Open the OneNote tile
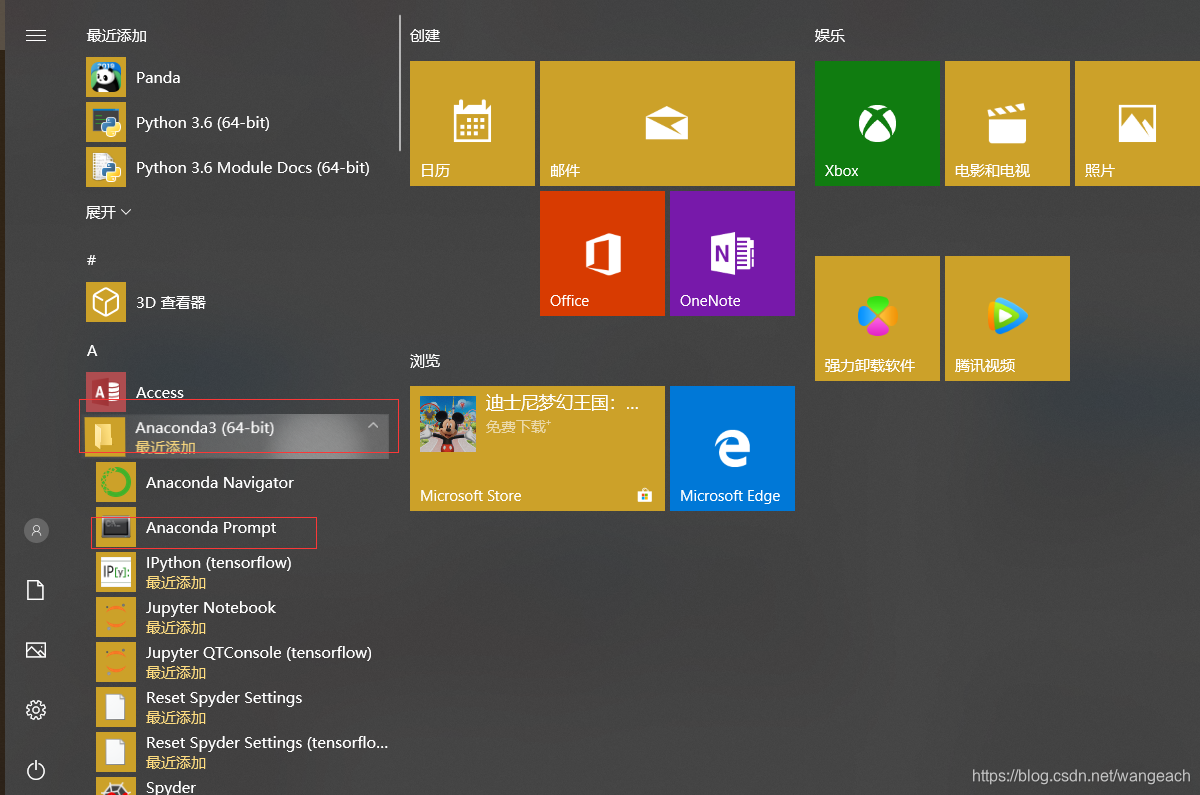Viewport: 1200px width, 795px height. (x=732, y=253)
